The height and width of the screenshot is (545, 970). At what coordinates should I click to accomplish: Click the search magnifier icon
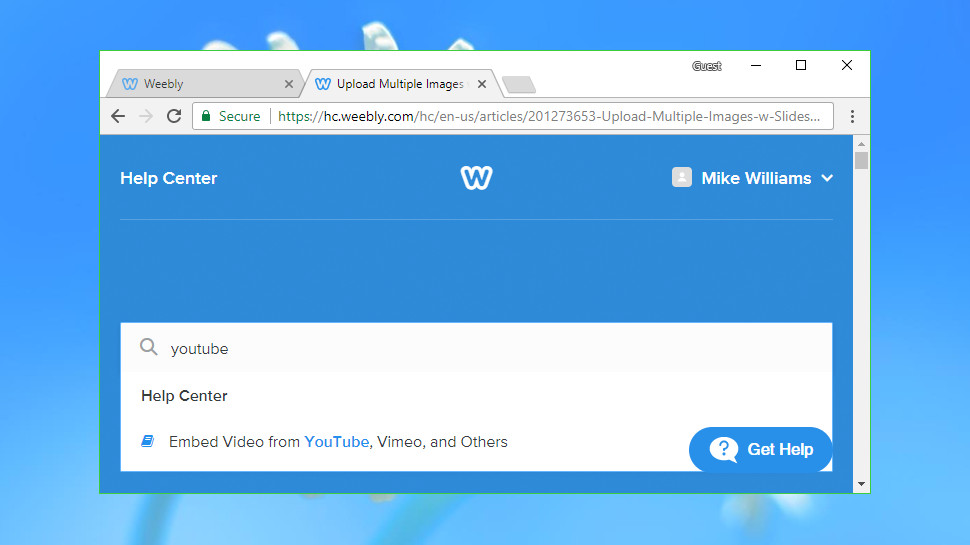tap(149, 348)
